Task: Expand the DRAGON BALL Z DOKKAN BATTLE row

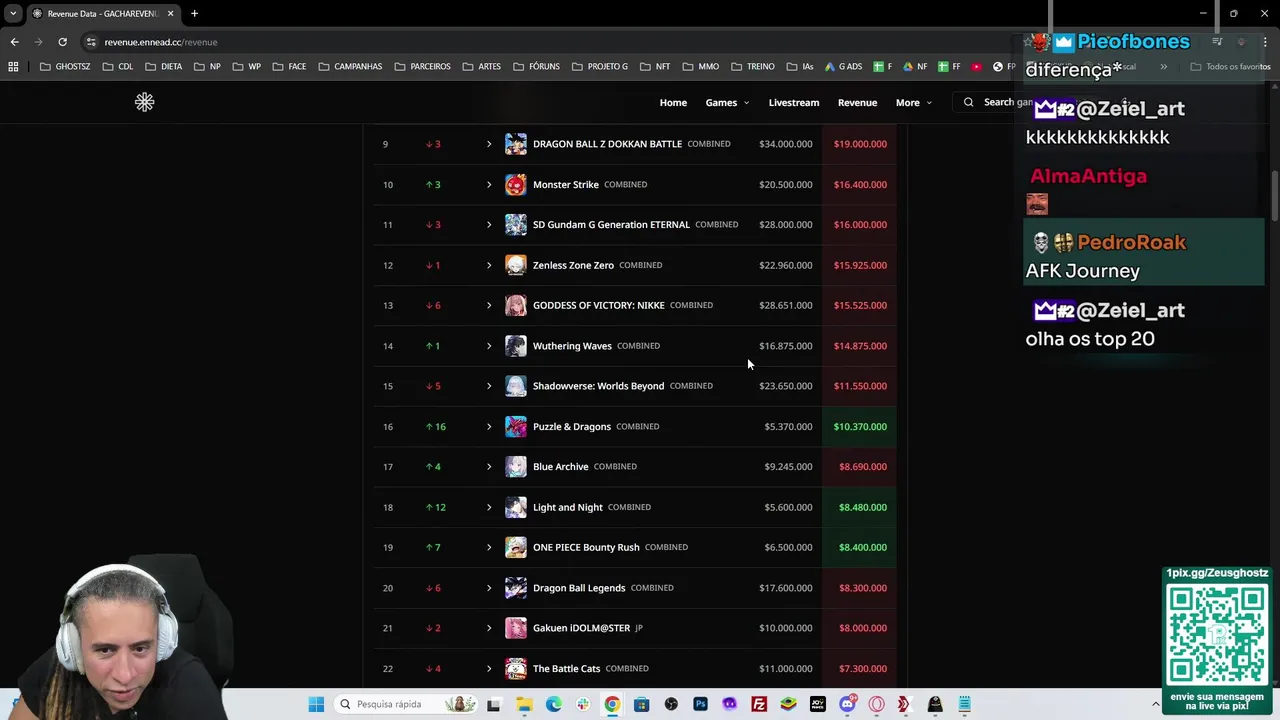Action: pos(489,144)
